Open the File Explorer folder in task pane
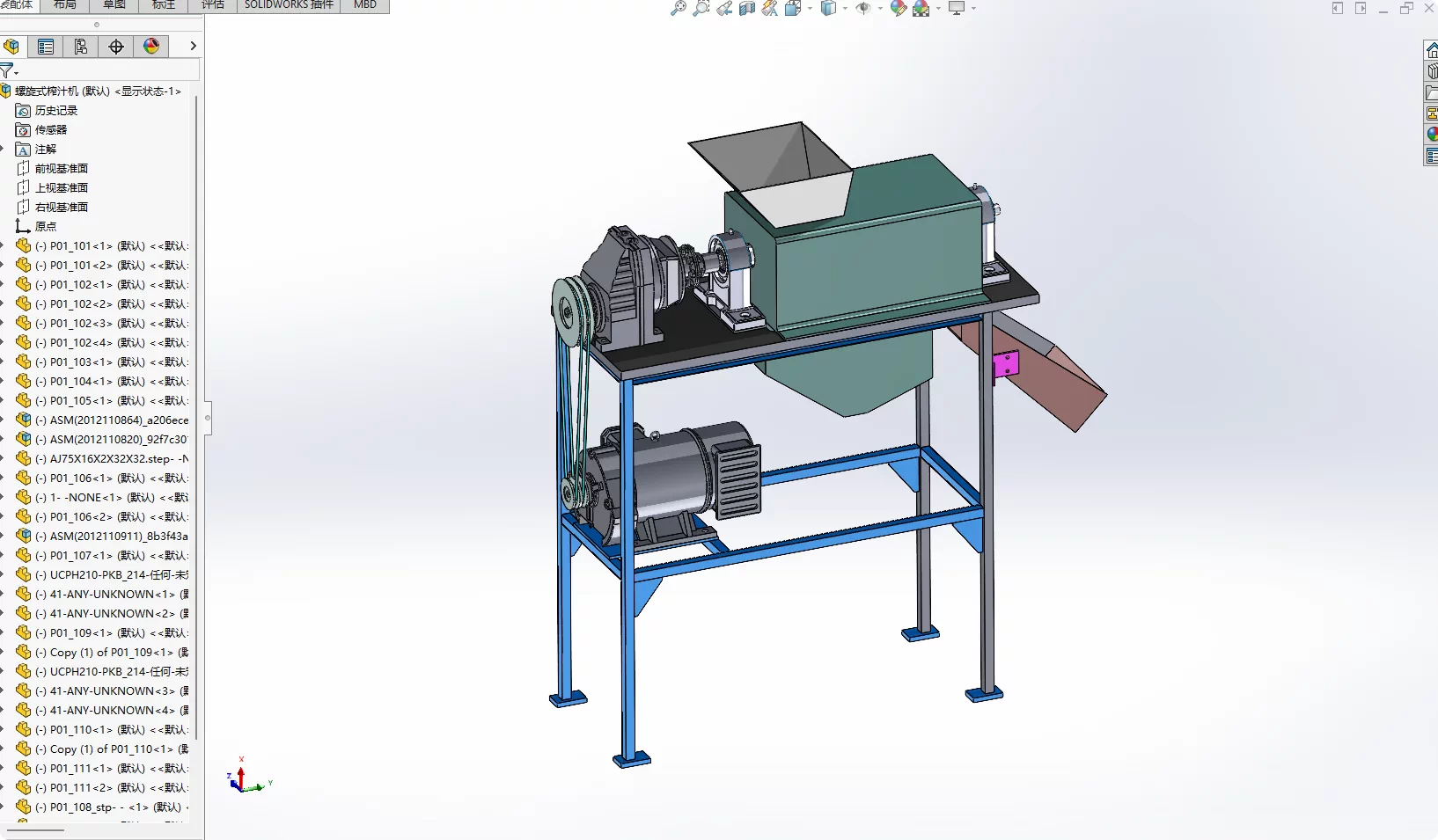Viewport: 1438px width, 840px height. pos(1432,92)
